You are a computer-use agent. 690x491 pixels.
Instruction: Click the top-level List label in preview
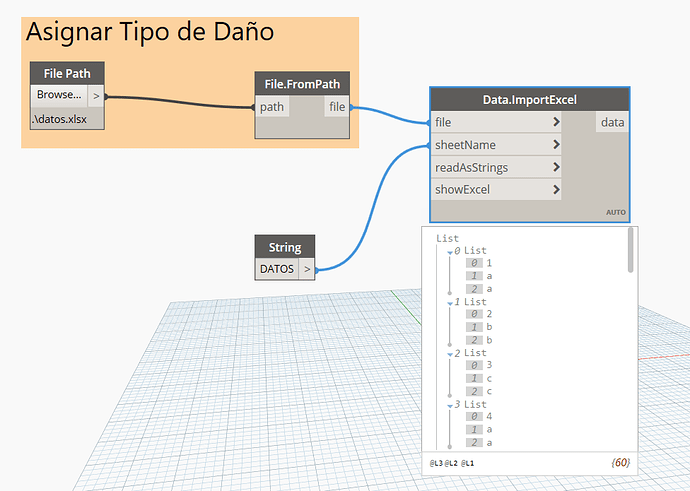pyautogui.click(x=447, y=238)
